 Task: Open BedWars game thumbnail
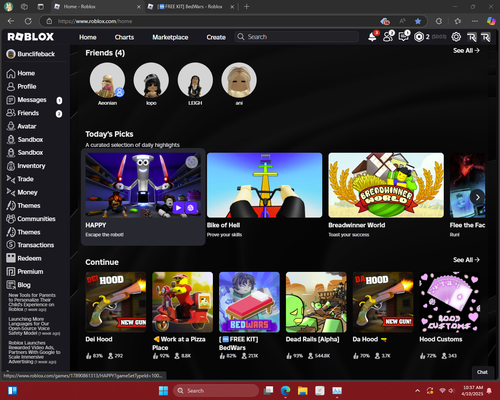pos(249,302)
